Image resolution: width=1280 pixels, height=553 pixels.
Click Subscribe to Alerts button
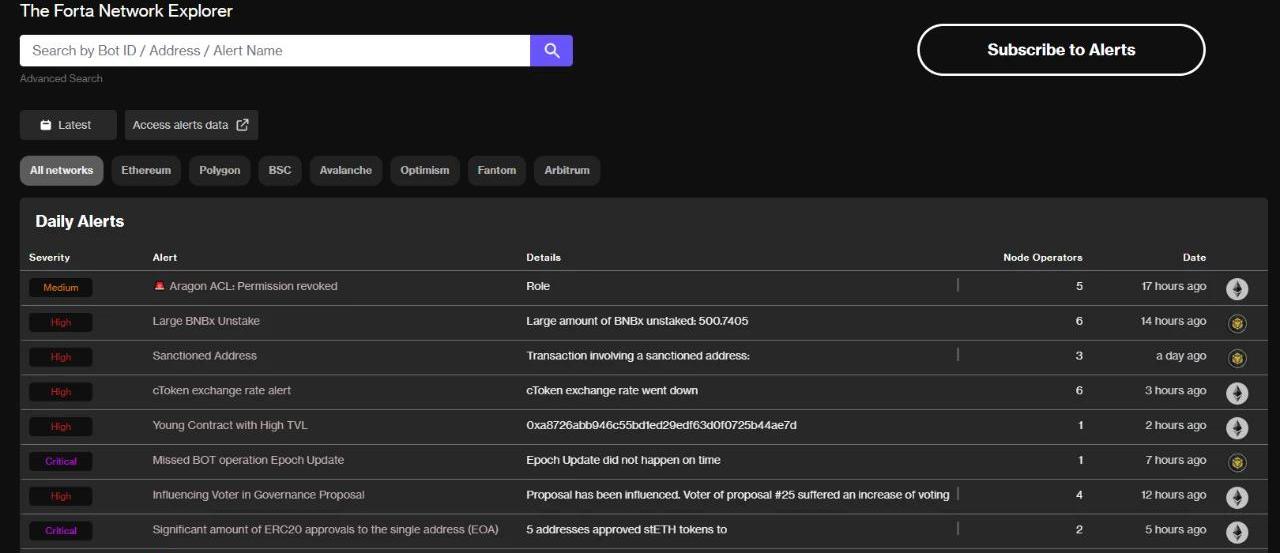[1061, 50]
